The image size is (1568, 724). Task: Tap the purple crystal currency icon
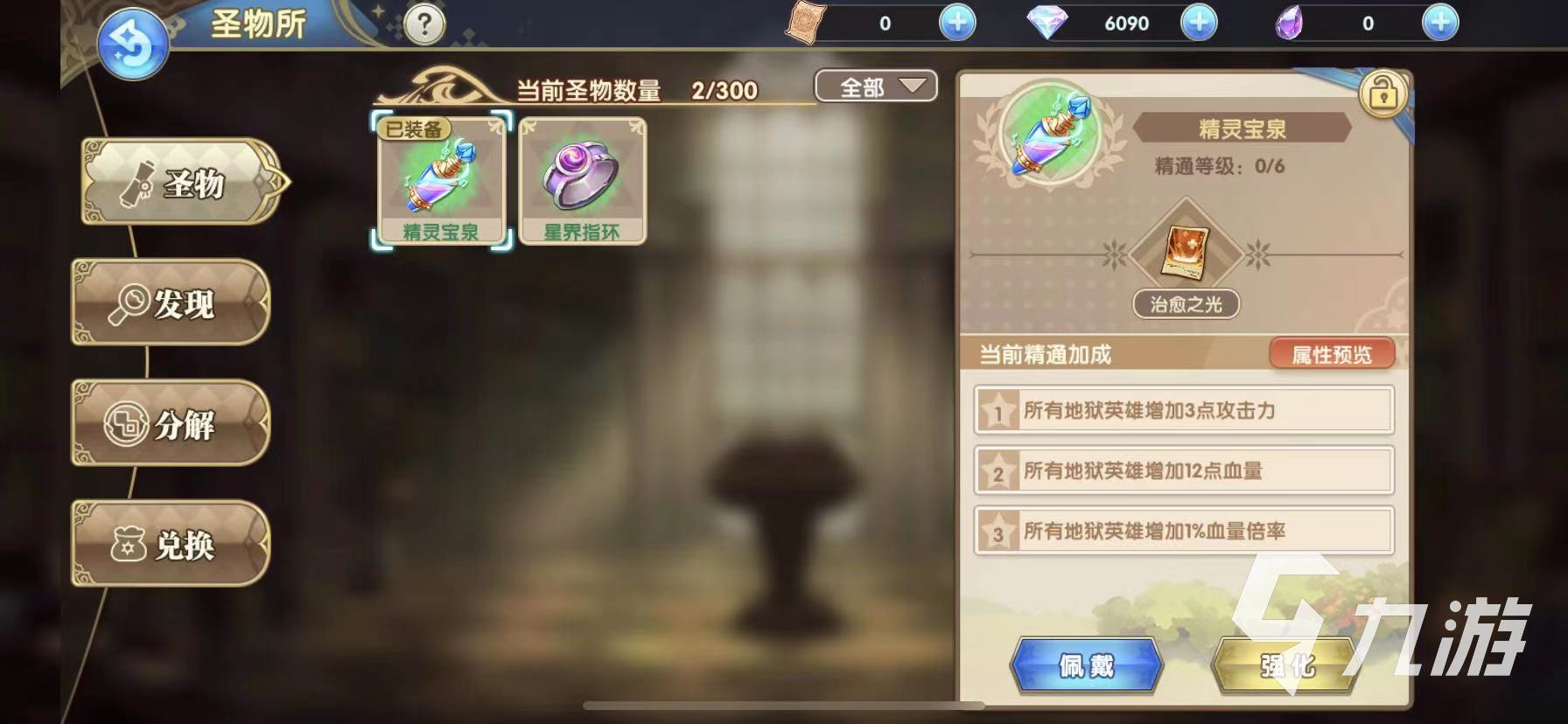coord(1289,23)
